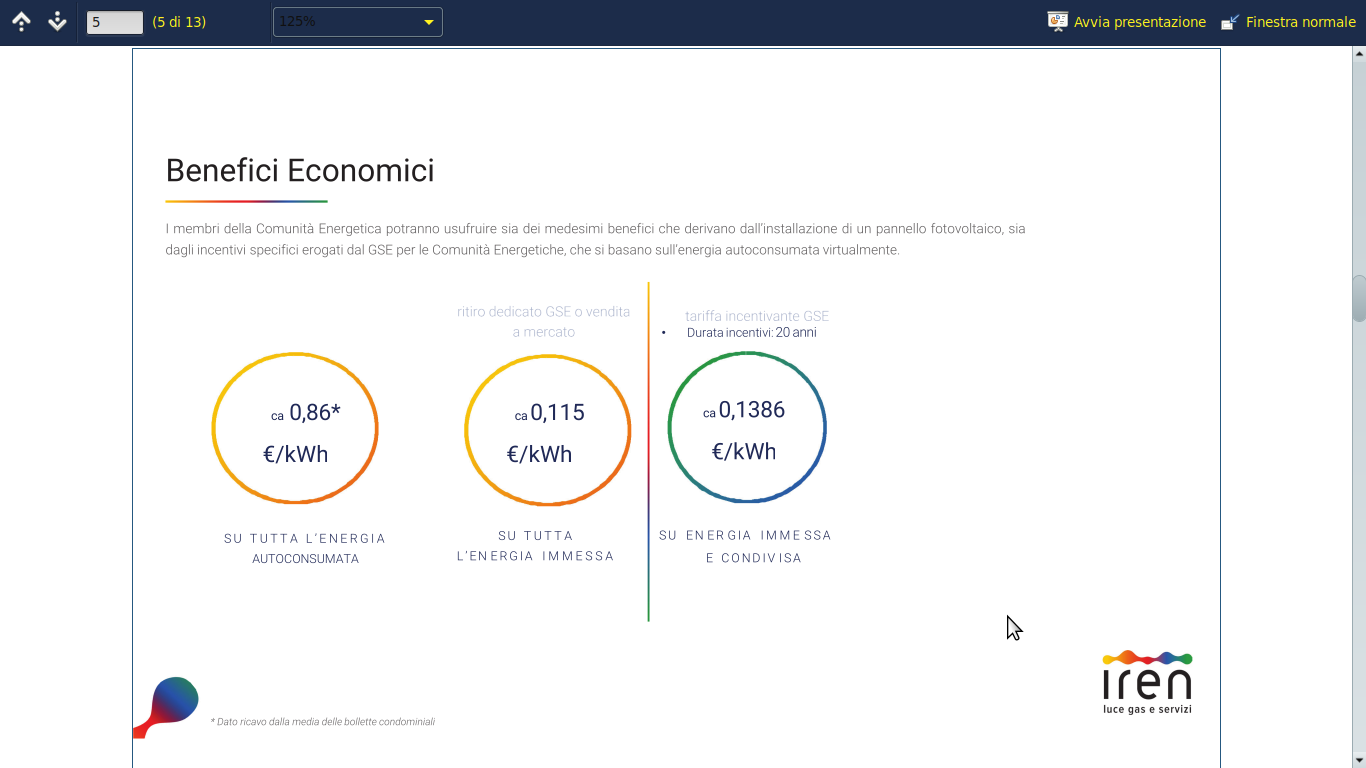Go to the next page with down arrow
This screenshot has width=1366, height=768.
[57, 21]
